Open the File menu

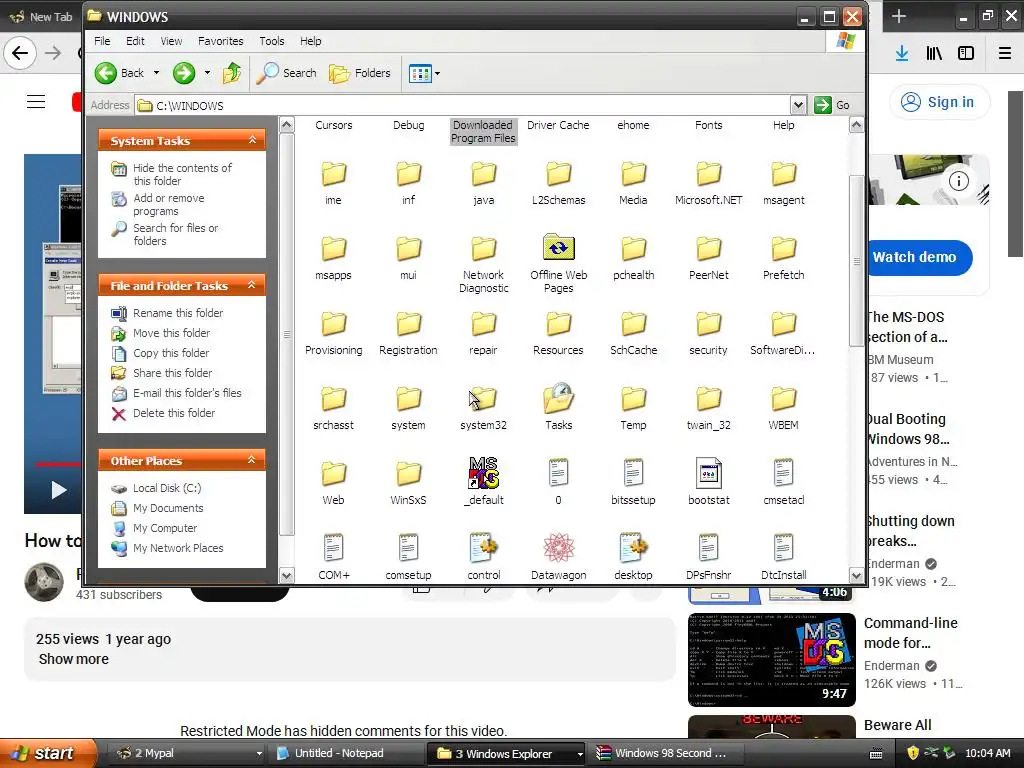(102, 40)
